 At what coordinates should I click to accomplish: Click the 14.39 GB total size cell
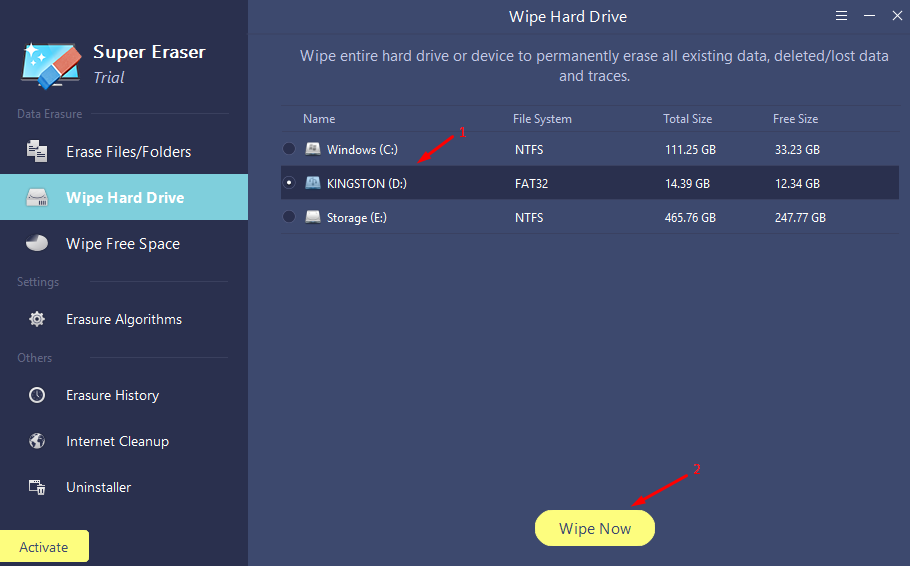pos(687,183)
